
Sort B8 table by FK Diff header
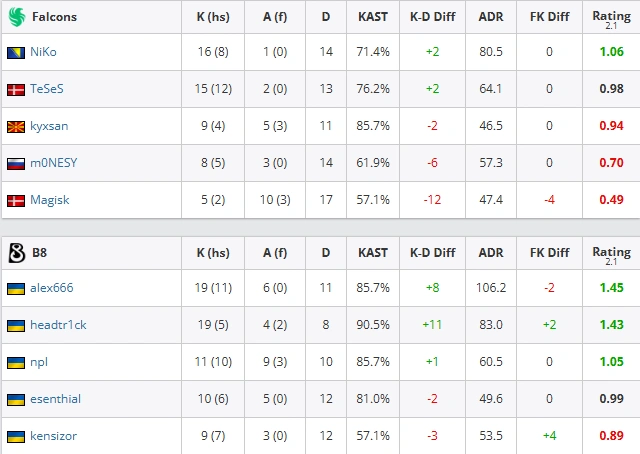549,253
